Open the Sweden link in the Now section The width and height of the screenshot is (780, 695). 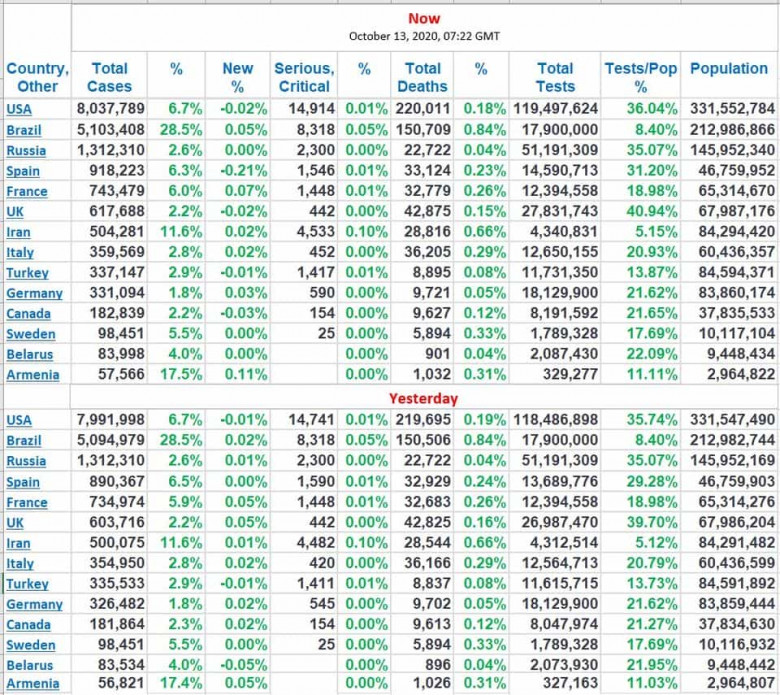tap(30, 335)
